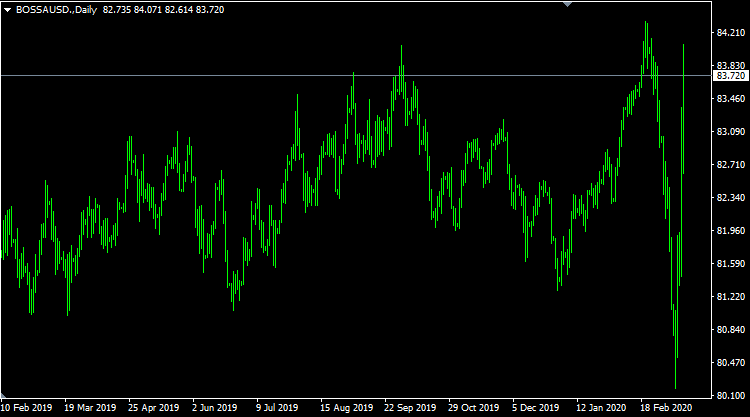The image size is (750, 417).
Task: Expand the one-click trading arrow beside BOSSAUSD
Action: click(x=8, y=10)
